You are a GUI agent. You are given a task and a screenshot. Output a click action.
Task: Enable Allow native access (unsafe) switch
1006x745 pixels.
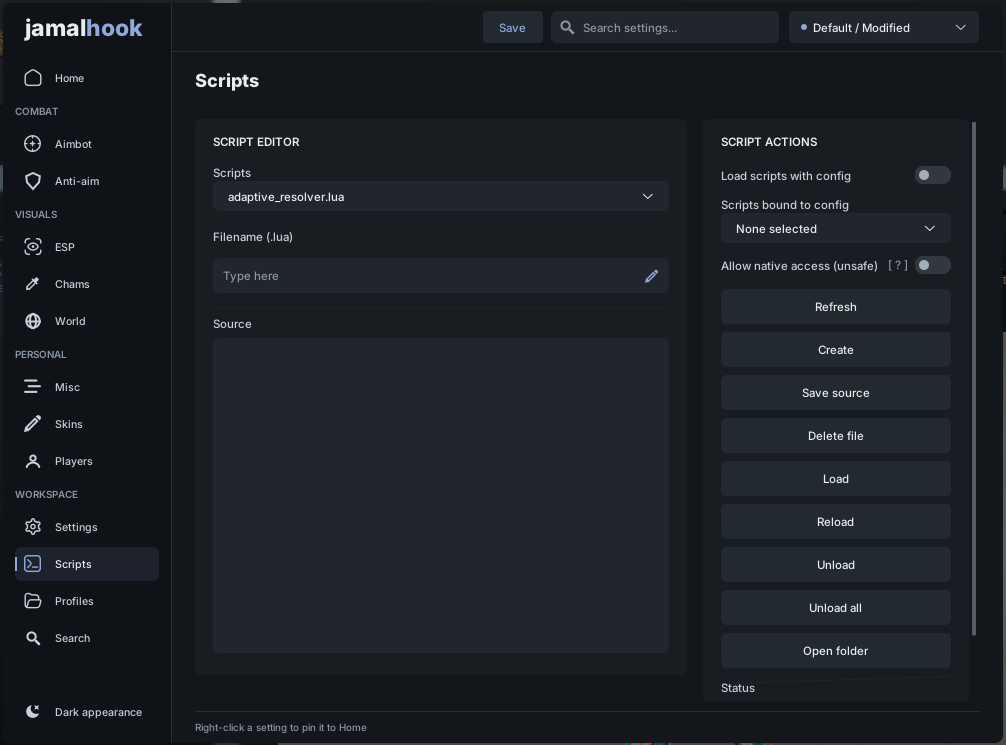coord(932,265)
